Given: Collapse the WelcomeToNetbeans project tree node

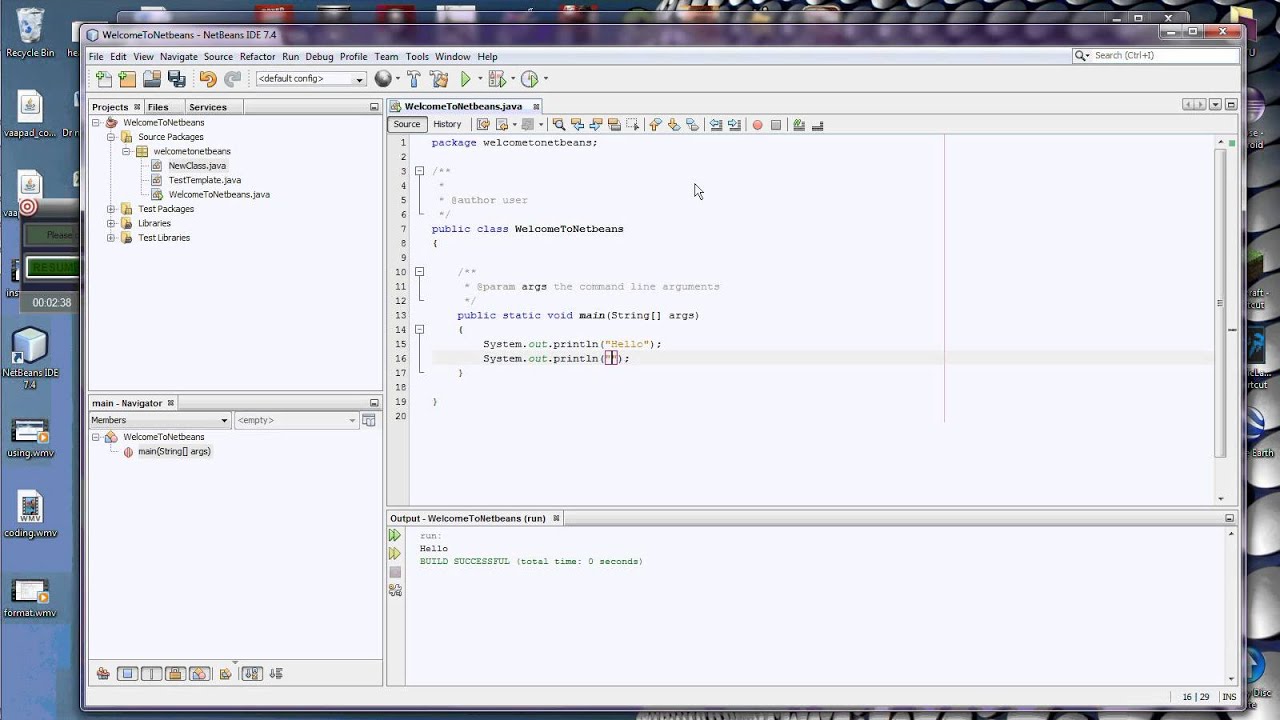Looking at the screenshot, I should point(96,123).
